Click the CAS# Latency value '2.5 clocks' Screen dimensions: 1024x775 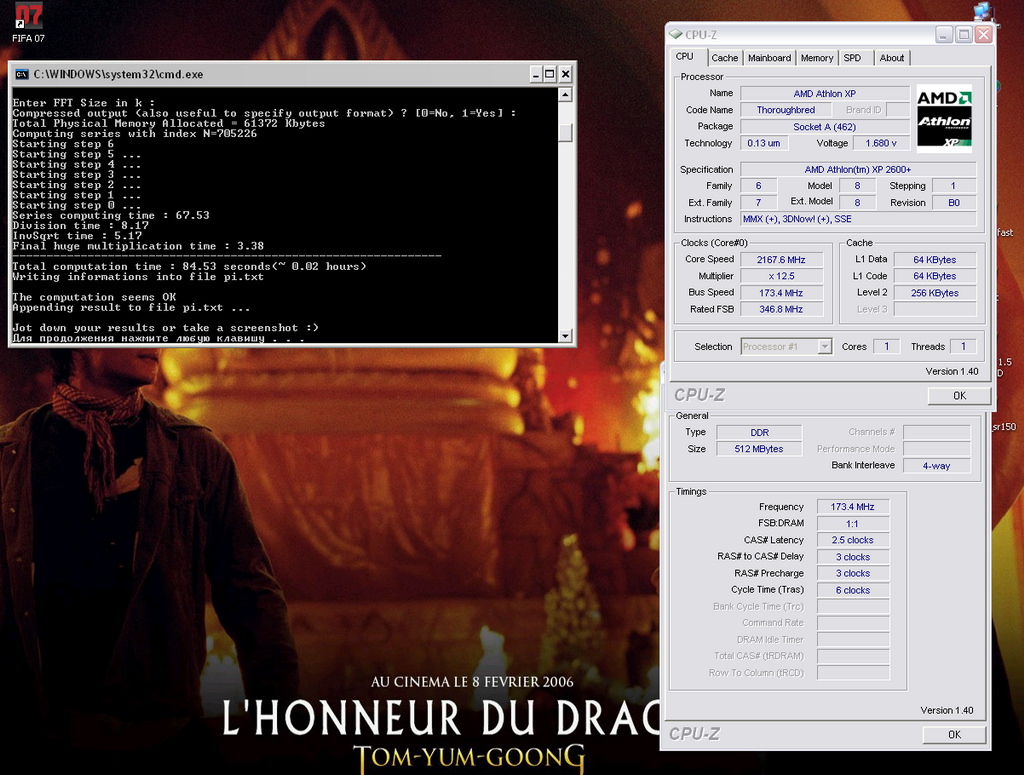tap(853, 540)
